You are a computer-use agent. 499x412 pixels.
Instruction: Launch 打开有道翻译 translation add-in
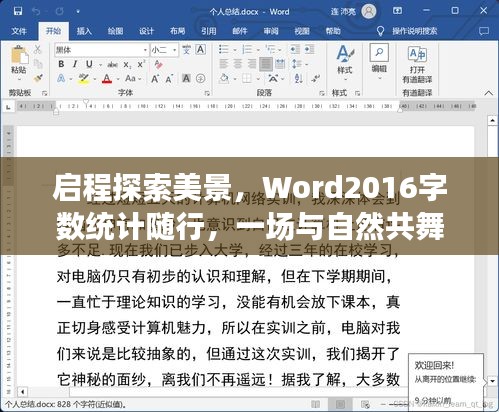417,65
